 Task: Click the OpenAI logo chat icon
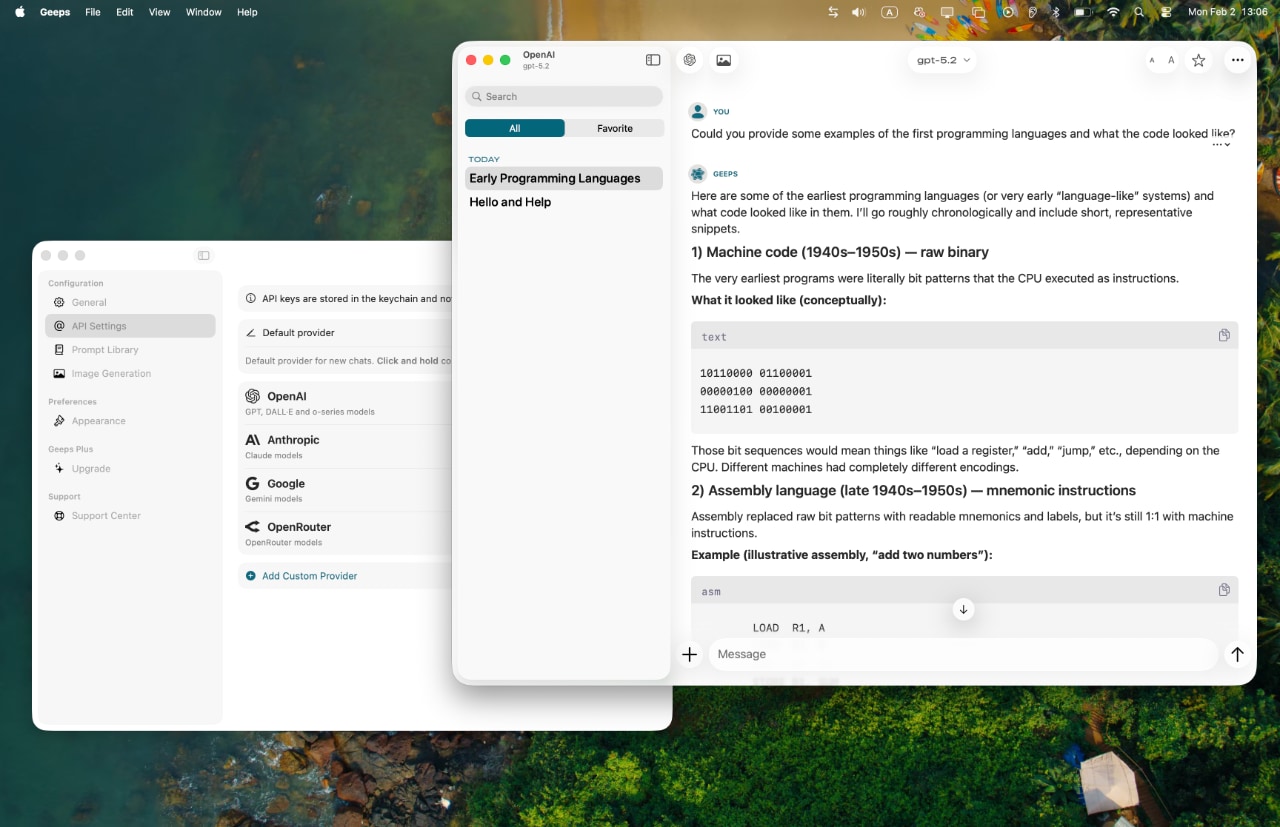(x=689, y=60)
